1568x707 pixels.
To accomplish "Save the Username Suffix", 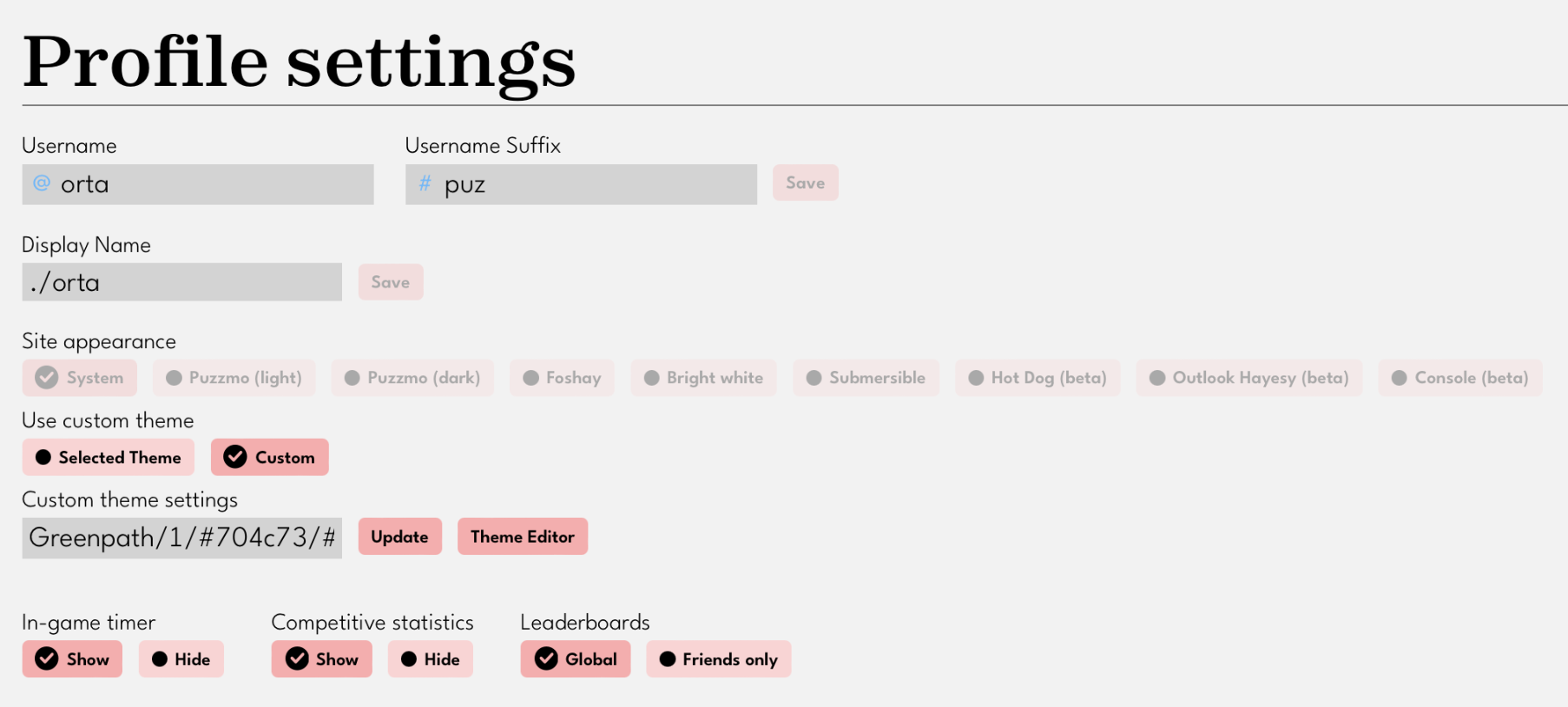I will pos(805,182).
